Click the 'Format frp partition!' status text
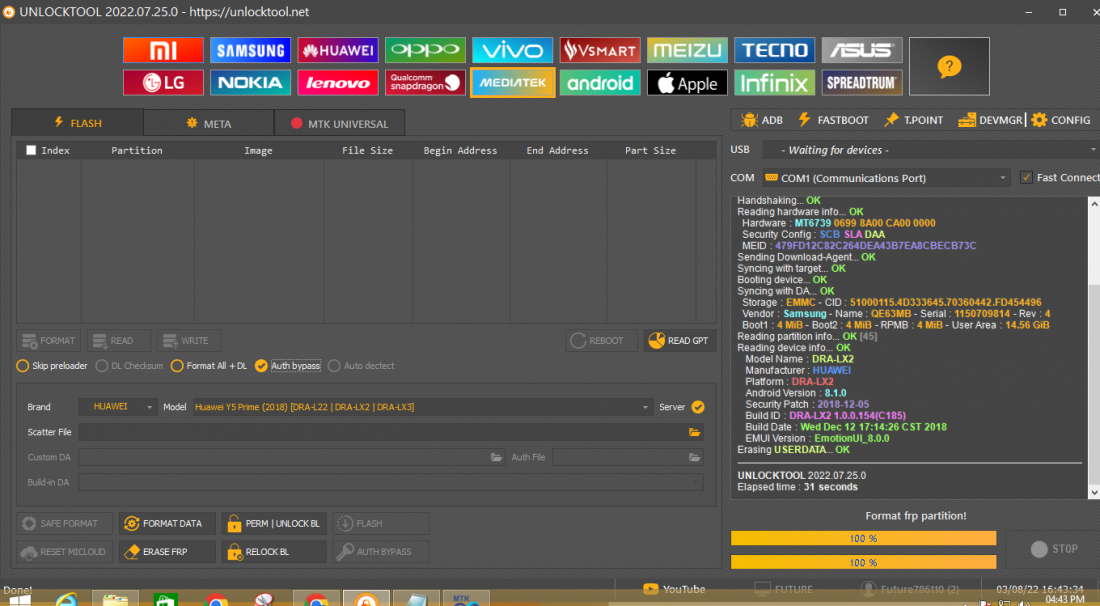 915,516
